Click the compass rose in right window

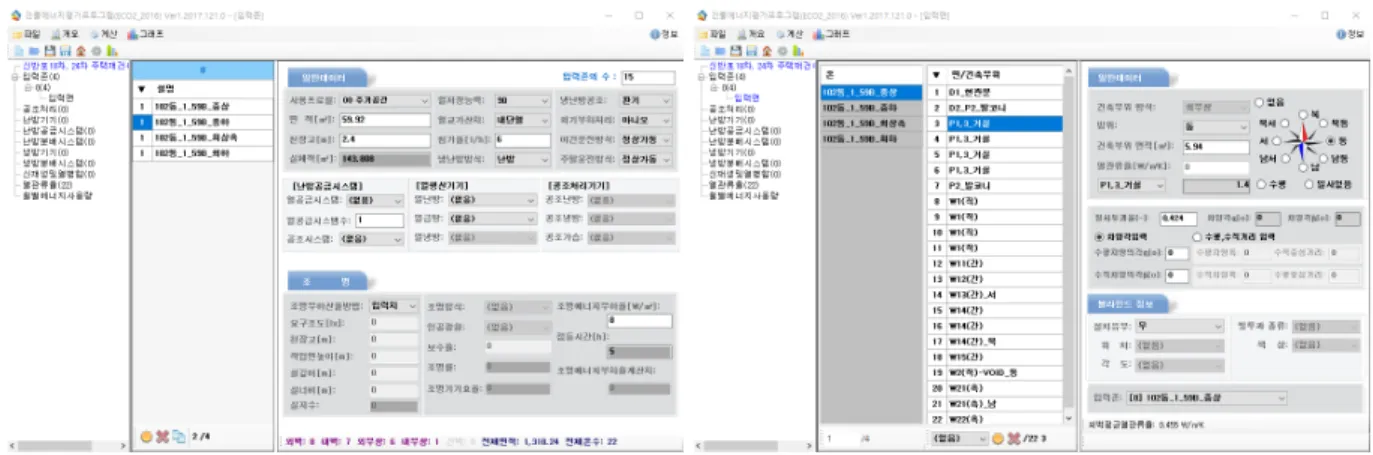click(x=1301, y=143)
